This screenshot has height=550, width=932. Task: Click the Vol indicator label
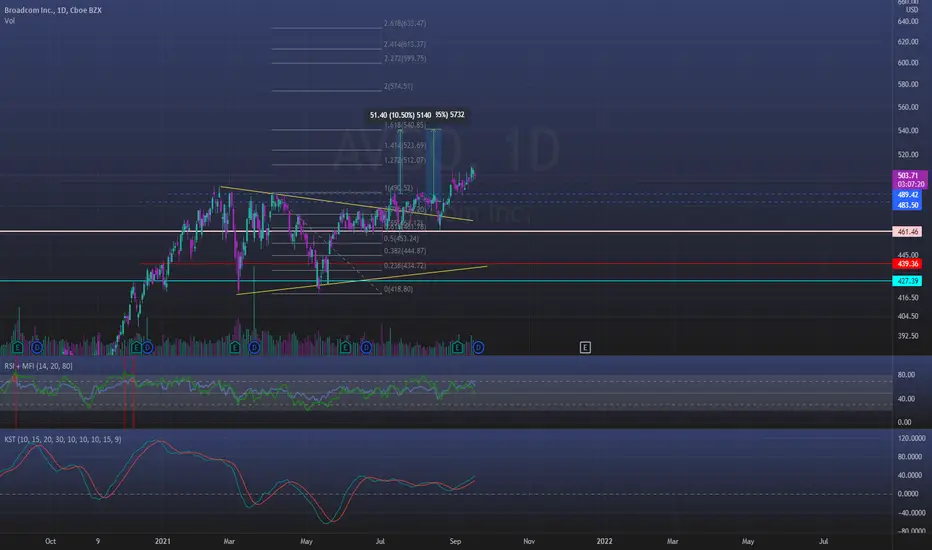click(x=10, y=21)
